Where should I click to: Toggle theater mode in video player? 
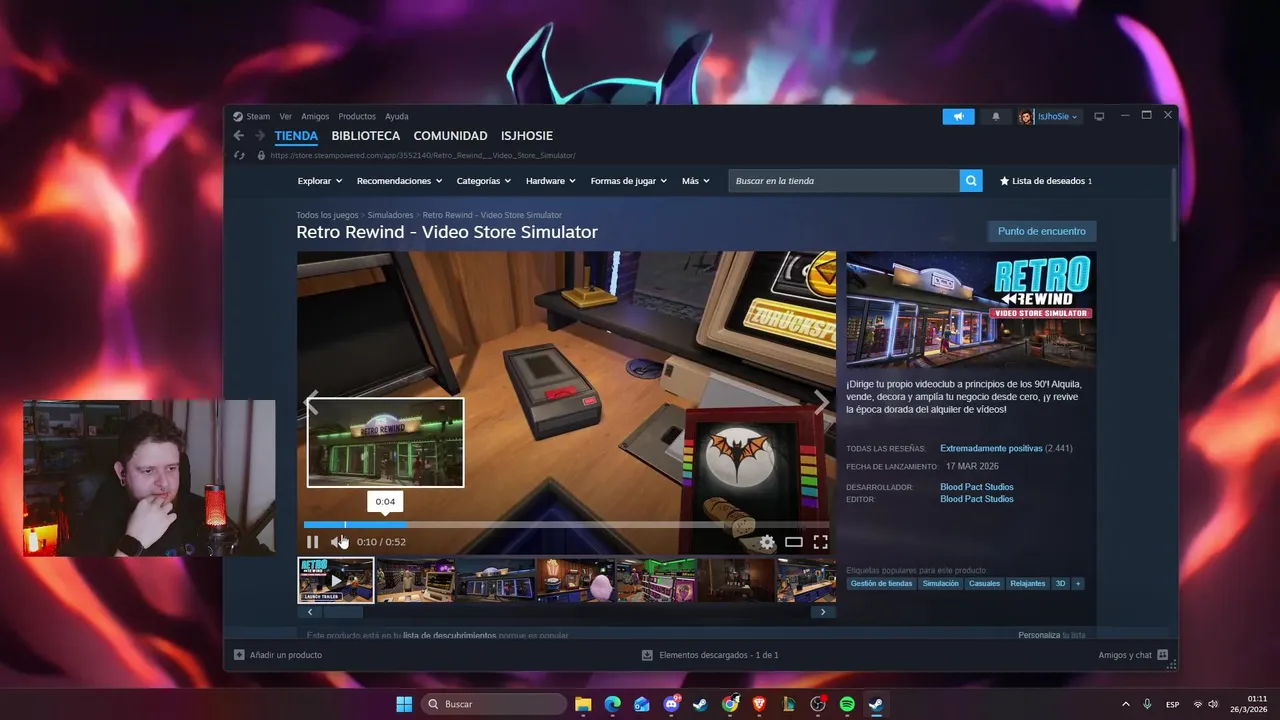[x=794, y=542]
